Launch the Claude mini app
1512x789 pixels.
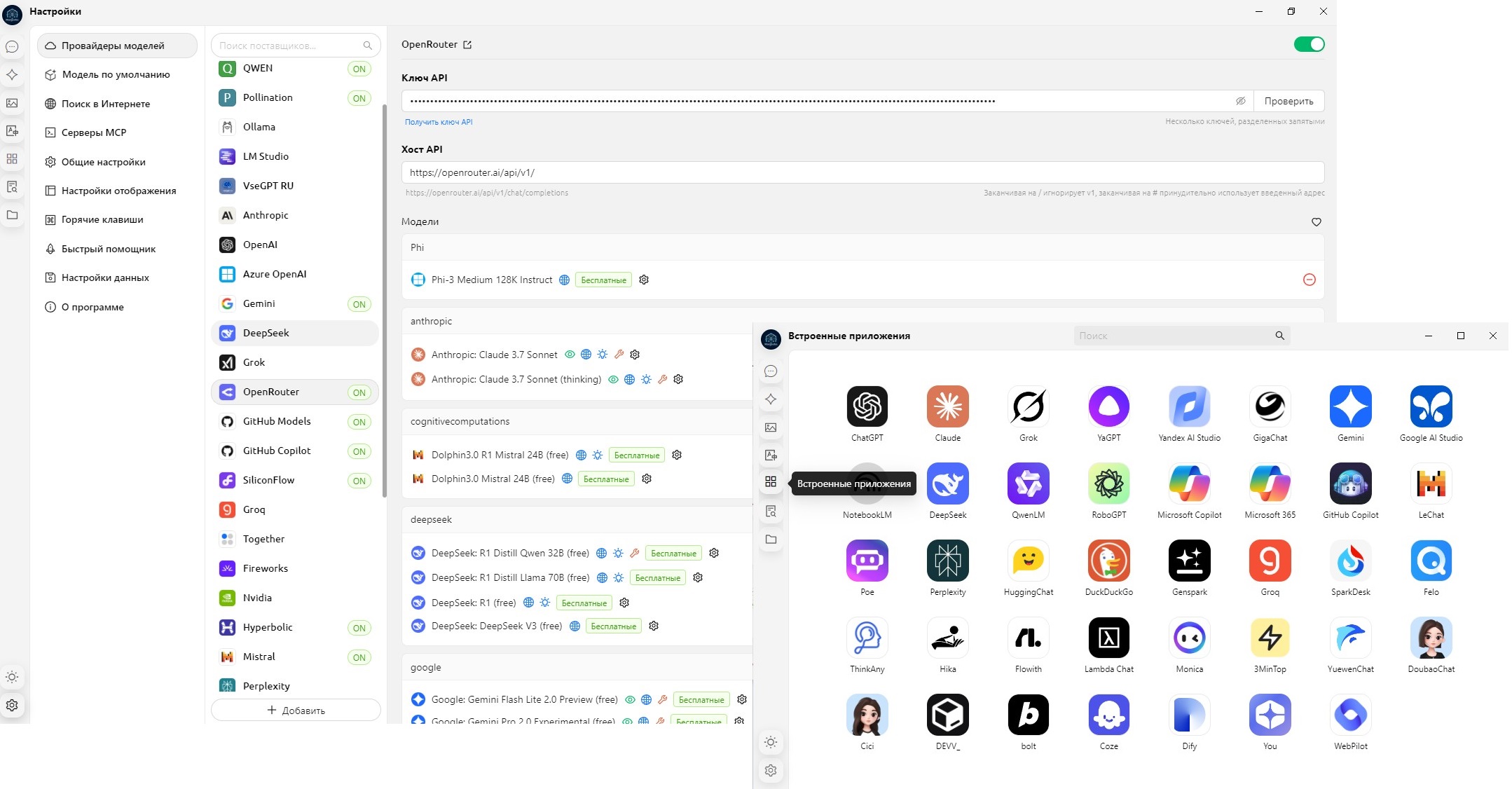coord(947,406)
